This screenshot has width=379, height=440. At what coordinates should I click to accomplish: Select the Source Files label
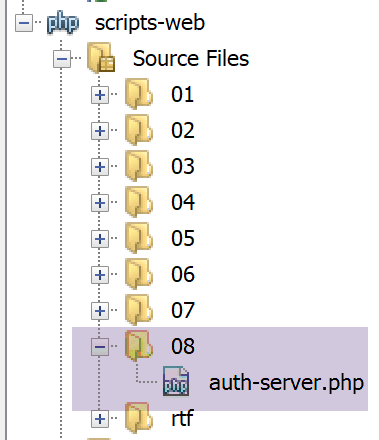(191, 59)
